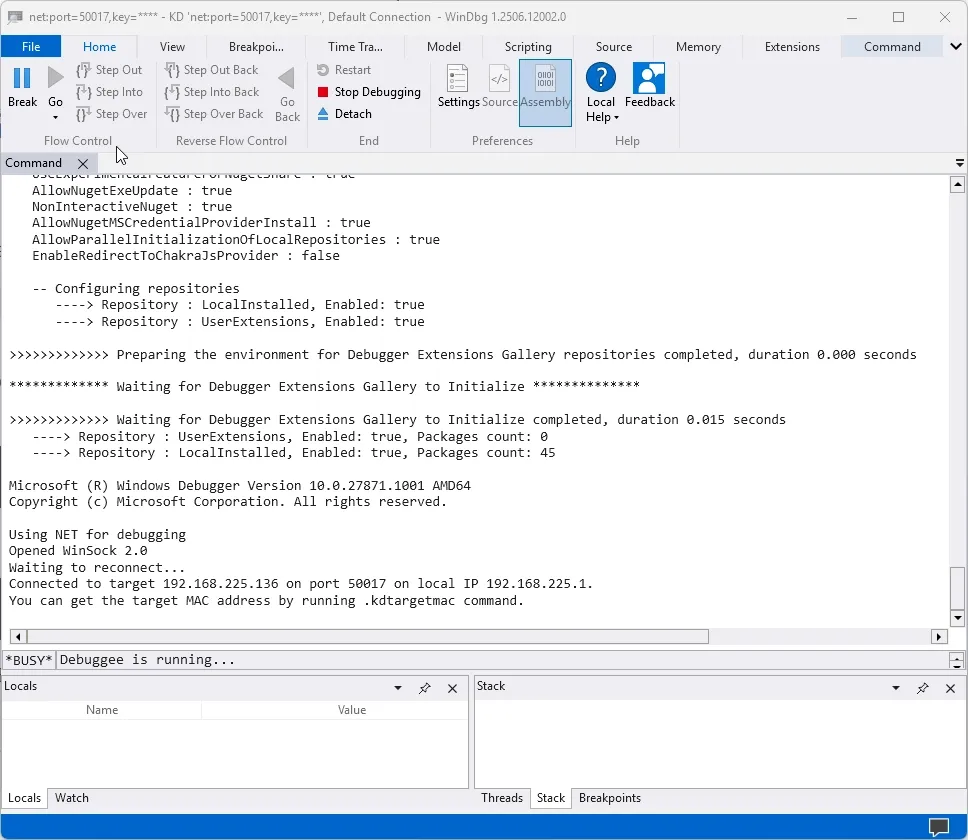Expand the ribbon collapse chevron
The height and width of the screenshot is (840, 968).
click(956, 46)
